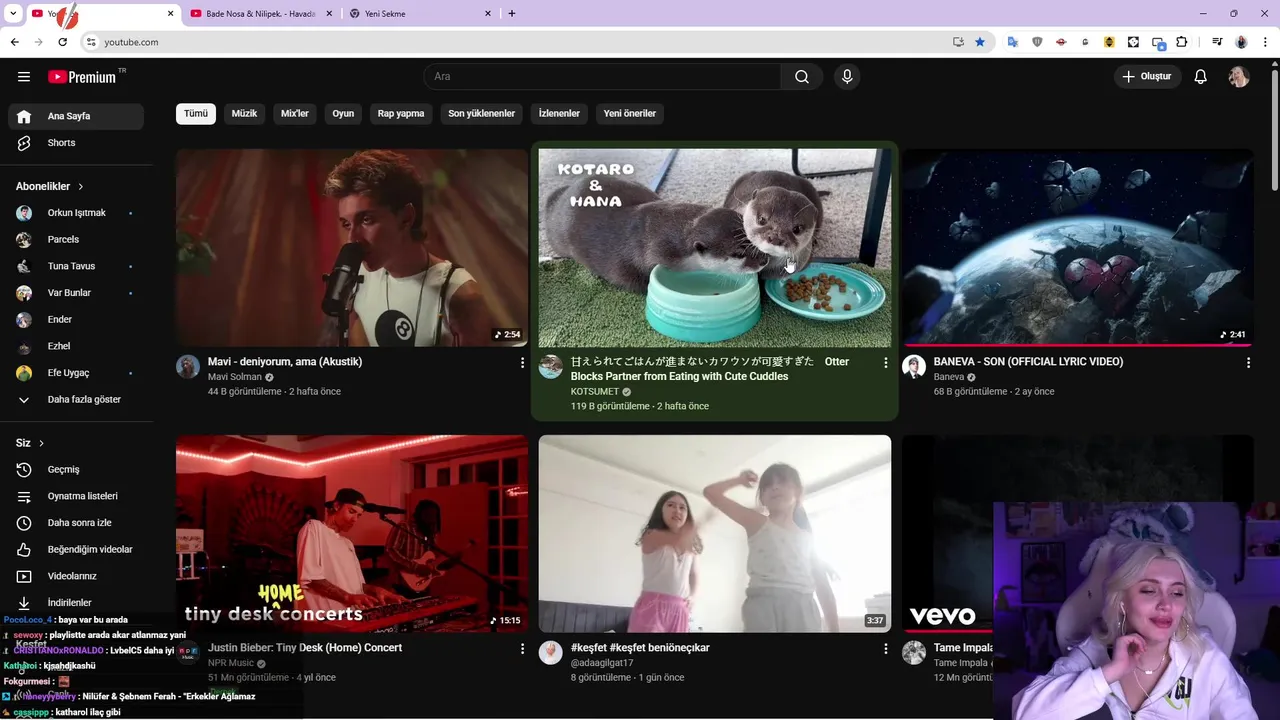The height and width of the screenshot is (720, 1280).
Task: Open Ender subscription channel
Action: click(x=76, y=319)
